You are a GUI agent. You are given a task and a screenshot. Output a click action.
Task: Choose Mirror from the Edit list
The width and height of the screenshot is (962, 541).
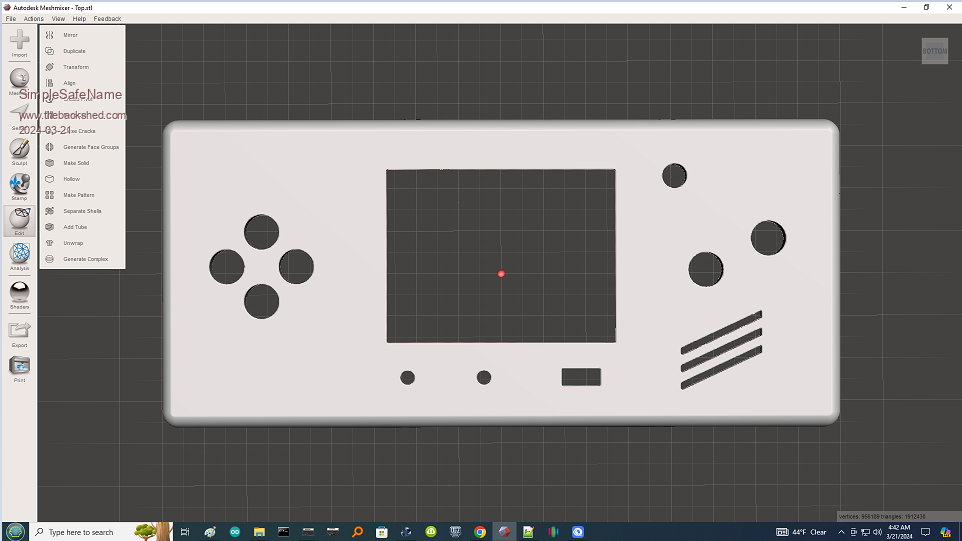[70, 35]
